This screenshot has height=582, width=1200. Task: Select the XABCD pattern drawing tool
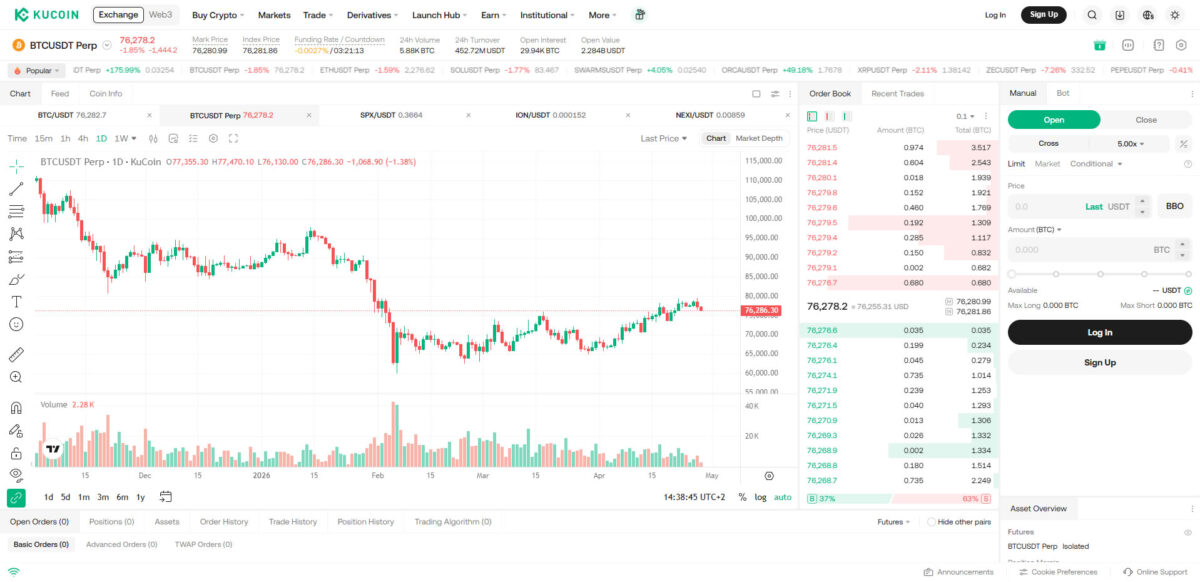(x=16, y=233)
